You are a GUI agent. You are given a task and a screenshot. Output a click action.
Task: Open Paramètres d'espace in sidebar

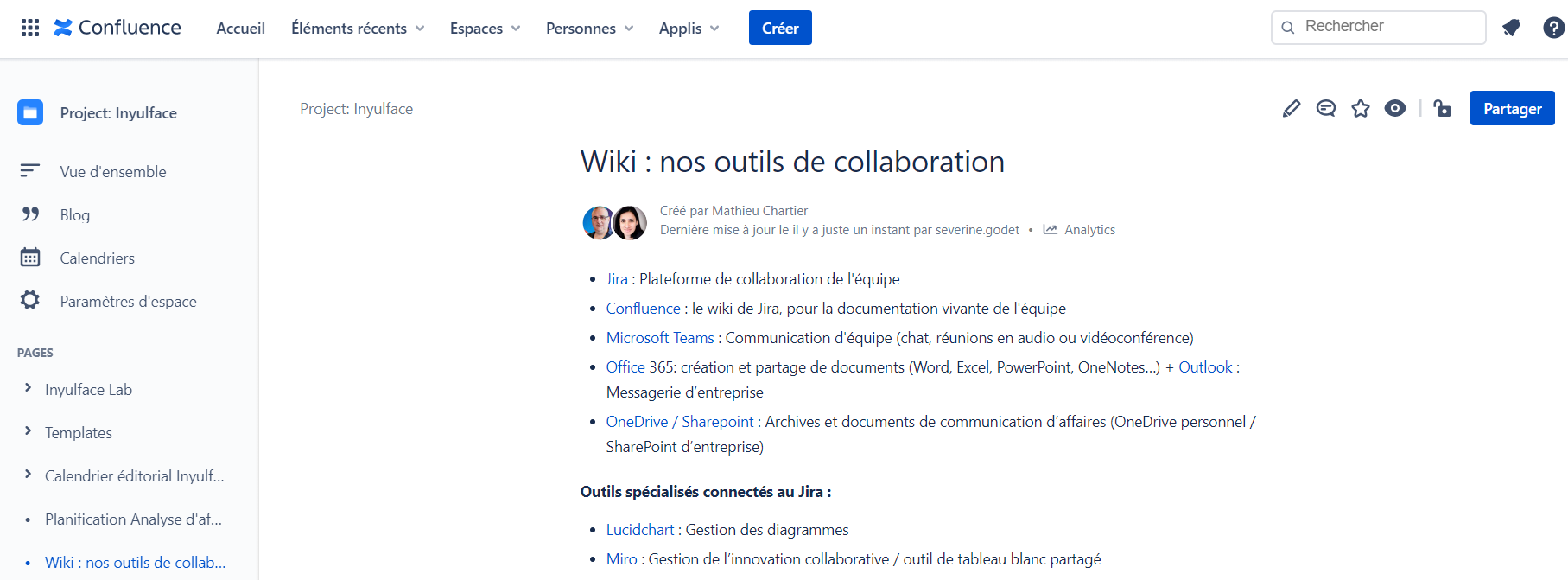click(129, 302)
